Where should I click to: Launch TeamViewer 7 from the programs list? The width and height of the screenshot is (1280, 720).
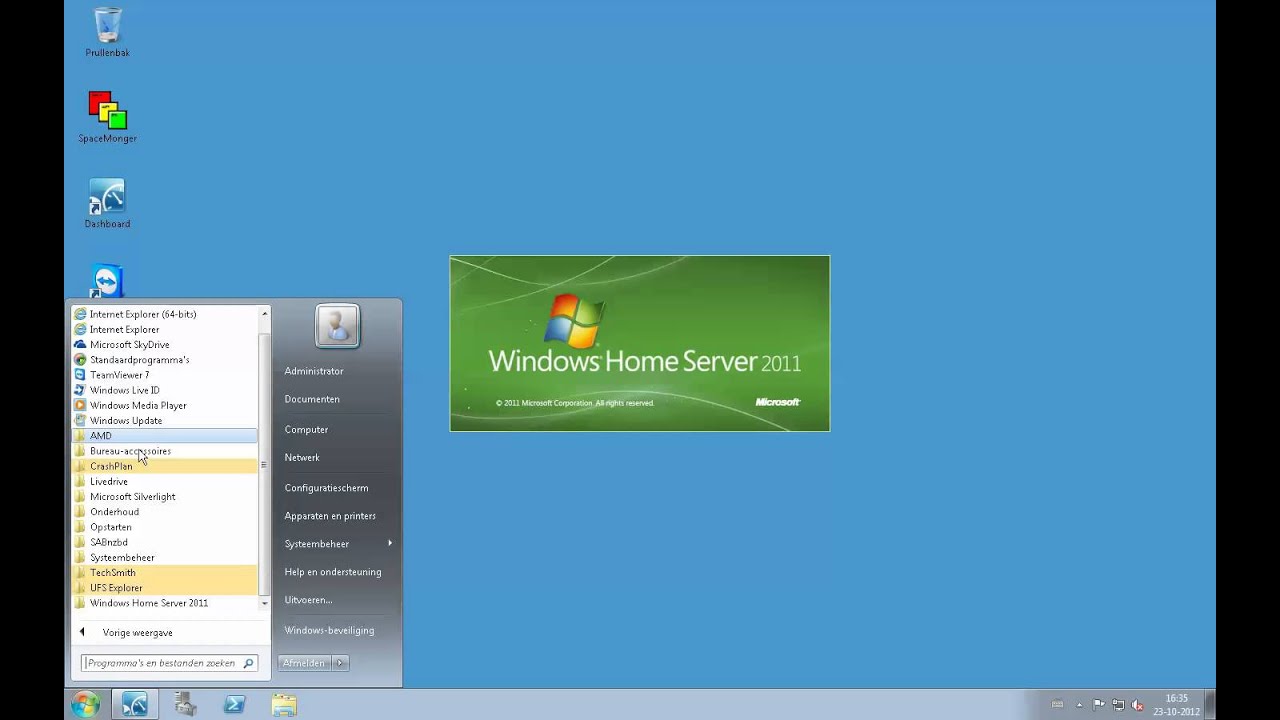165,375
